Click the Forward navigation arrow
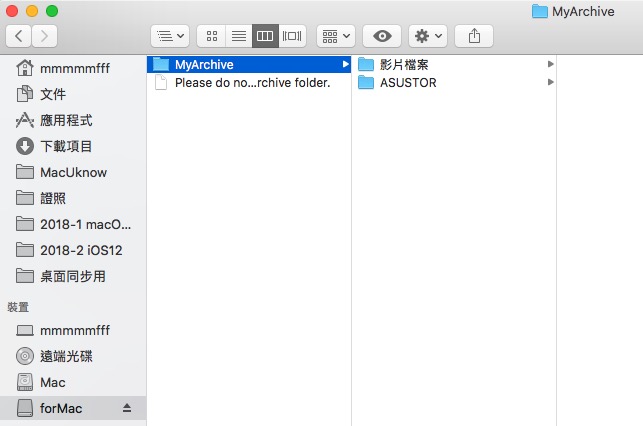The height and width of the screenshot is (426, 643). [x=44, y=36]
